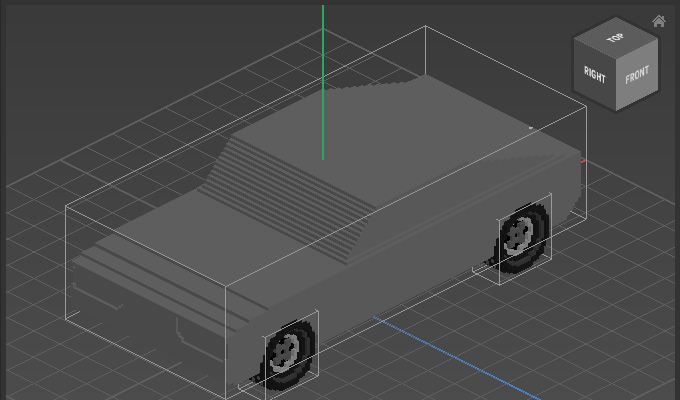Select the FRONT face of view cube

click(637, 76)
